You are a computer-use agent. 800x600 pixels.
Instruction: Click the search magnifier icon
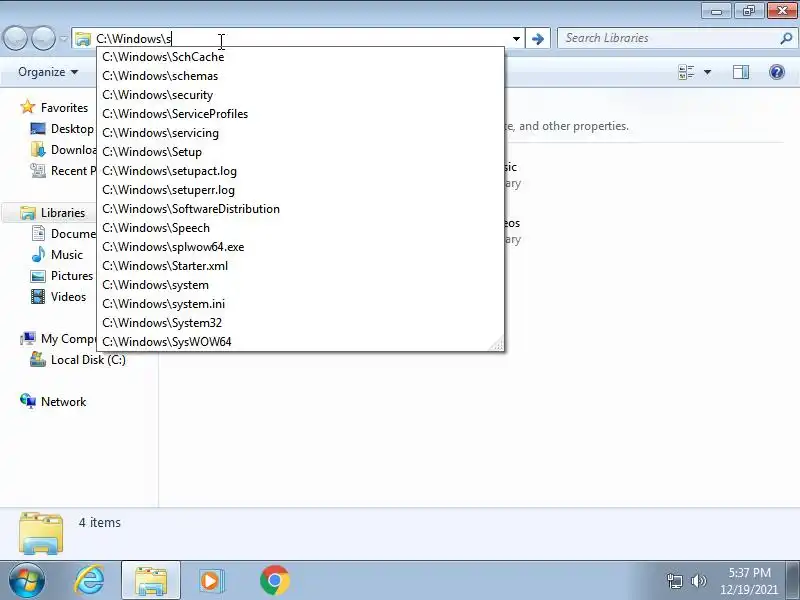(786, 38)
